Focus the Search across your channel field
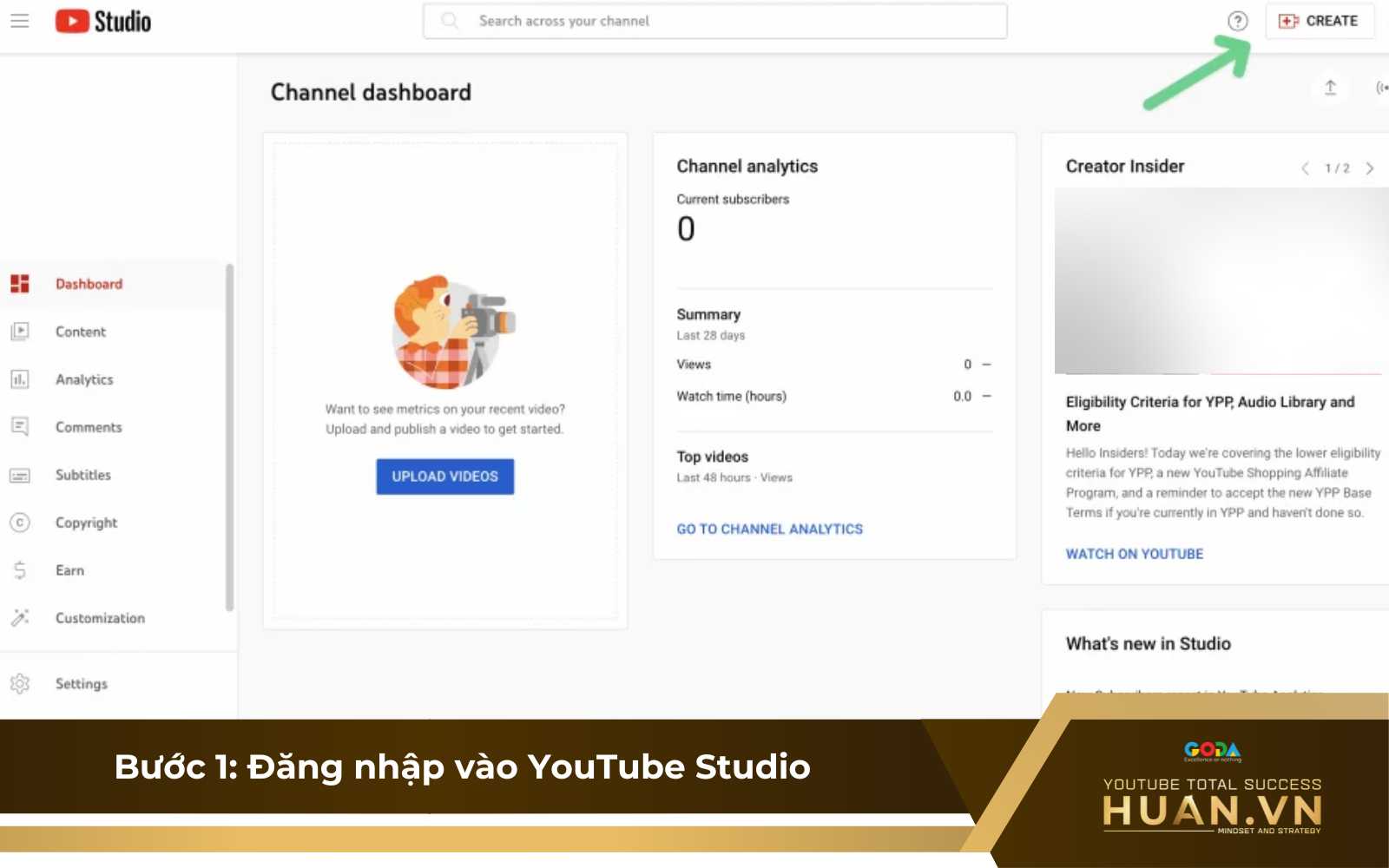 point(715,21)
